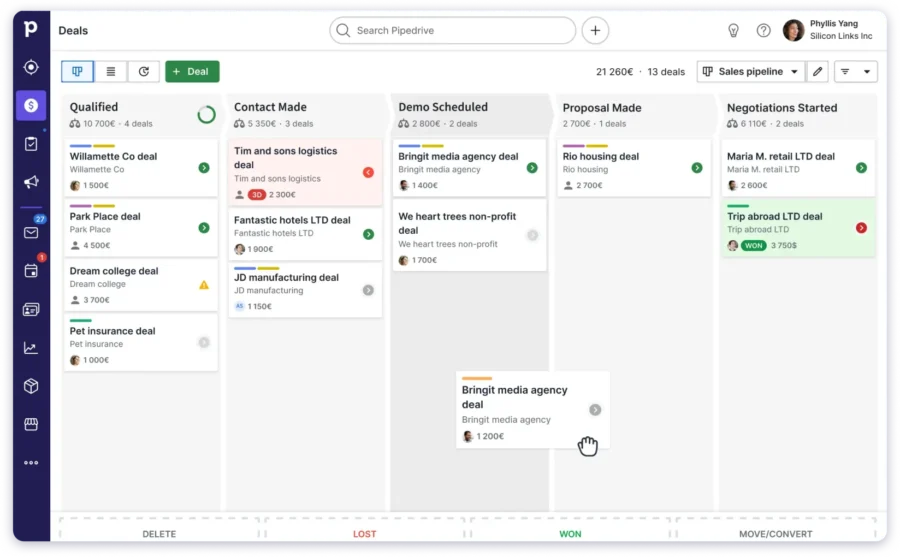The width and height of the screenshot is (900, 557).
Task: Open Insights chart icon in sidebar
Action: 31,347
